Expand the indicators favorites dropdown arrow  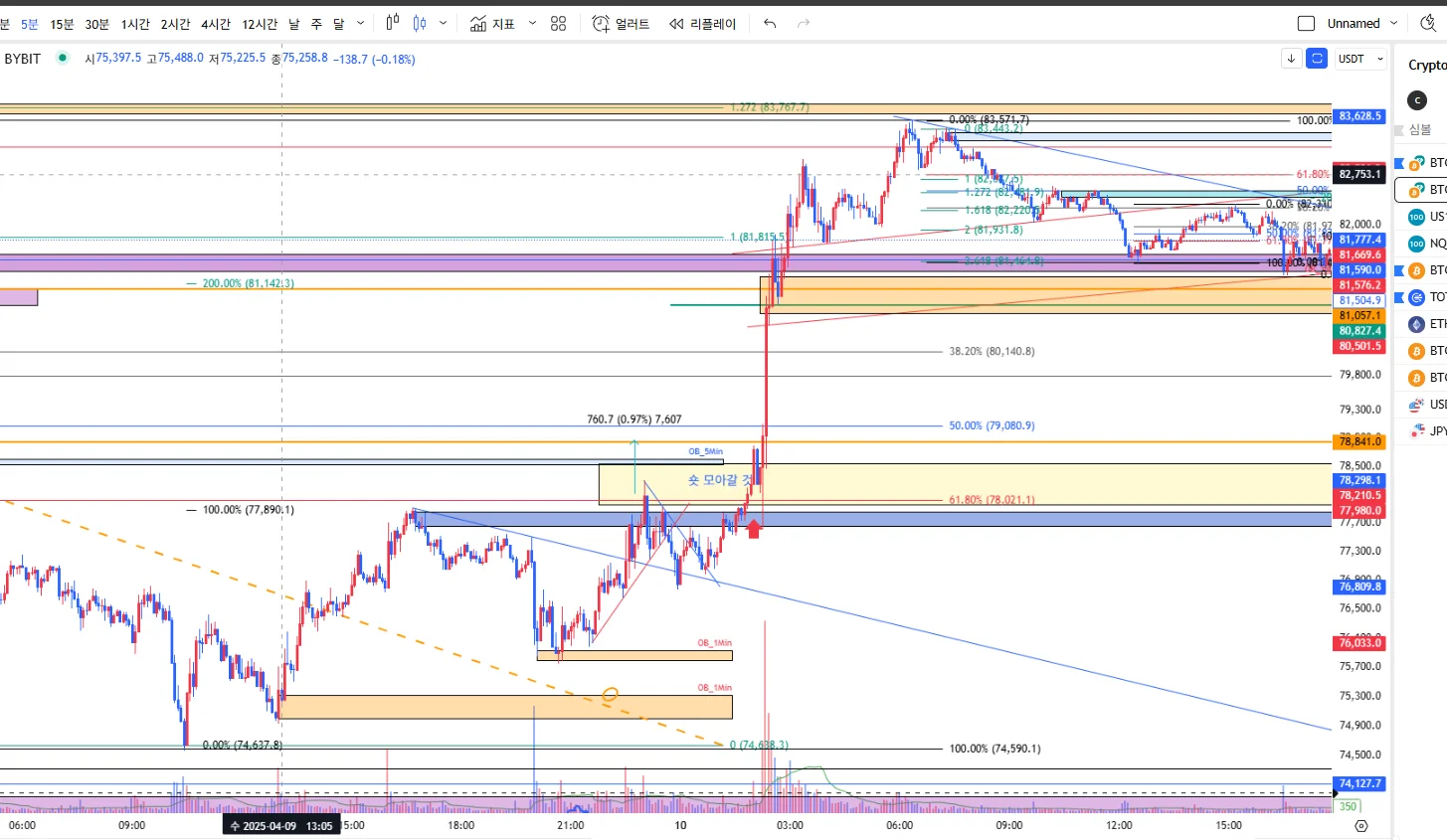point(532,24)
